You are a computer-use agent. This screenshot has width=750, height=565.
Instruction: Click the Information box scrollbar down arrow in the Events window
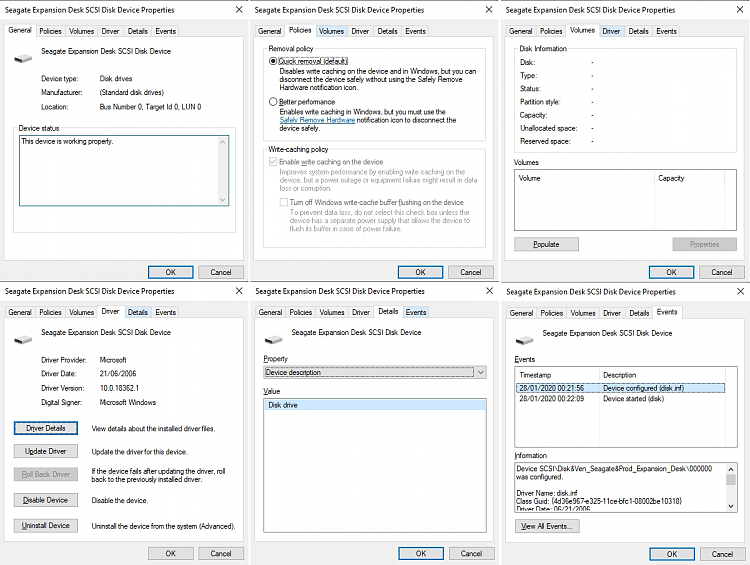(x=731, y=506)
